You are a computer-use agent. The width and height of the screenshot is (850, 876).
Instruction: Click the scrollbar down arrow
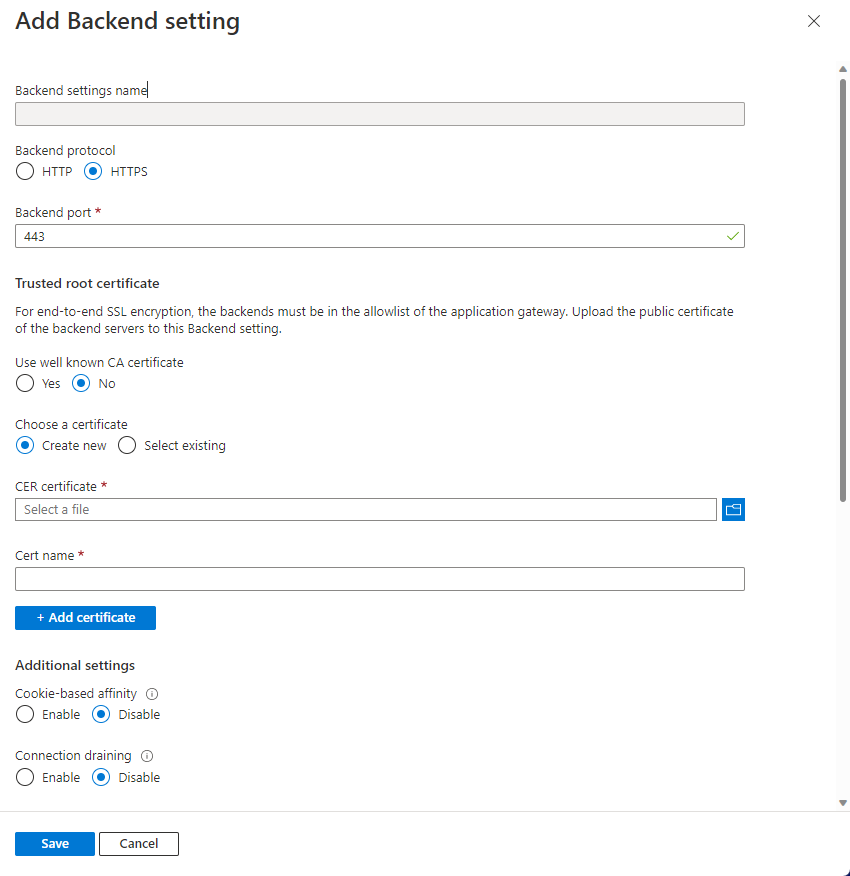(843, 803)
